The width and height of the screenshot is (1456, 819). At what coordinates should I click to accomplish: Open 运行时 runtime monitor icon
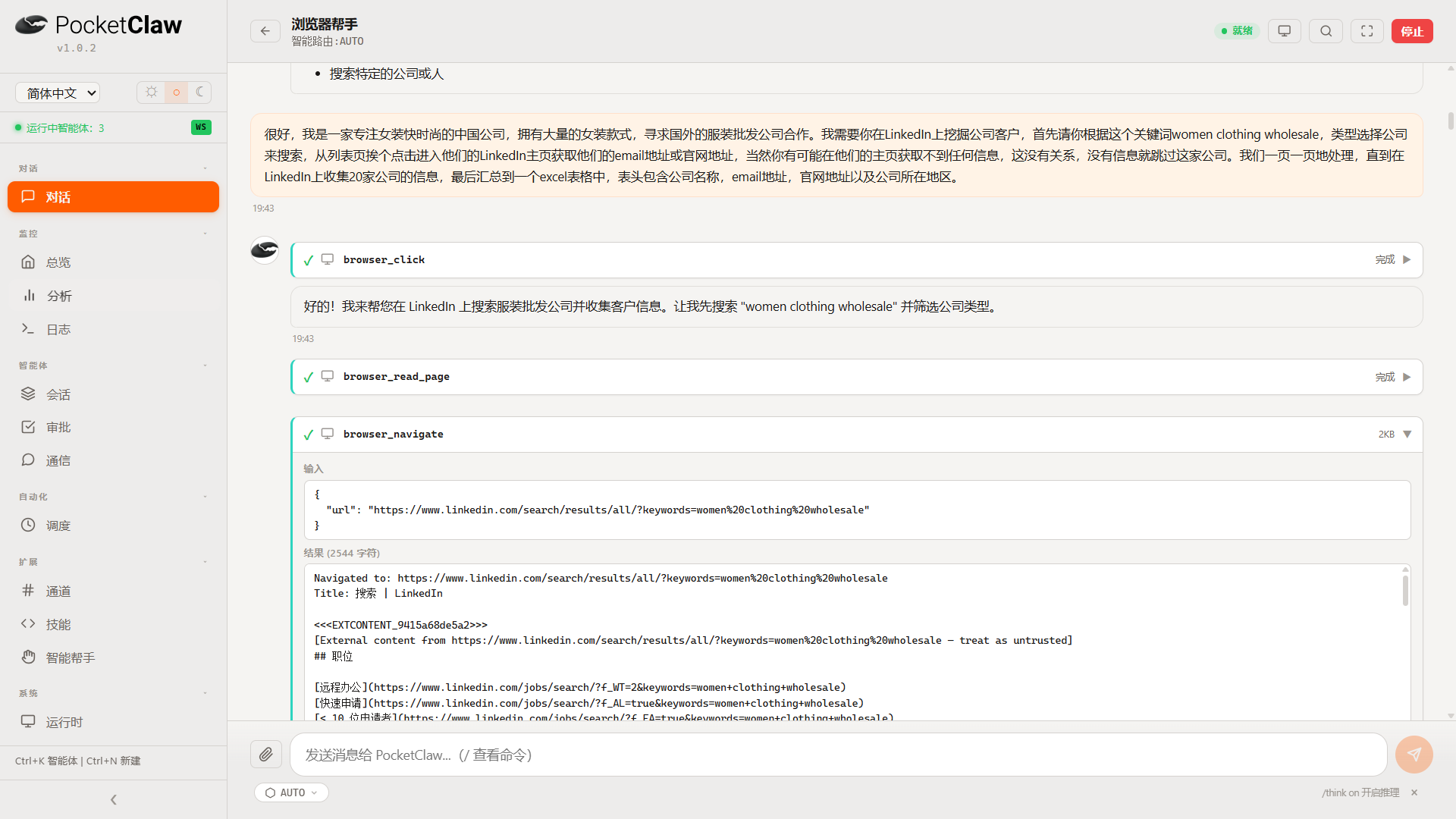(x=28, y=722)
